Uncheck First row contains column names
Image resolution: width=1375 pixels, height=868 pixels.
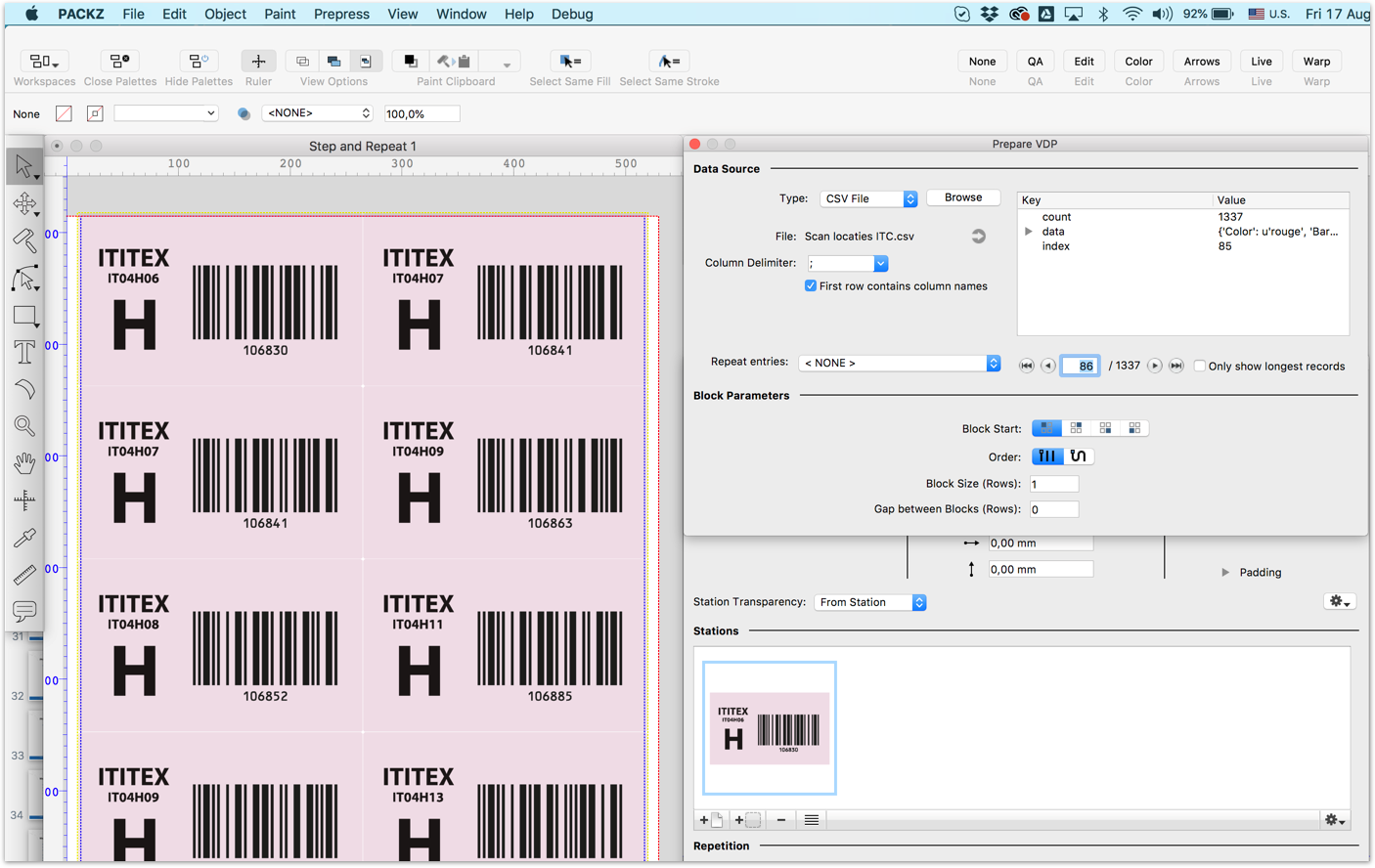tap(811, 286)
